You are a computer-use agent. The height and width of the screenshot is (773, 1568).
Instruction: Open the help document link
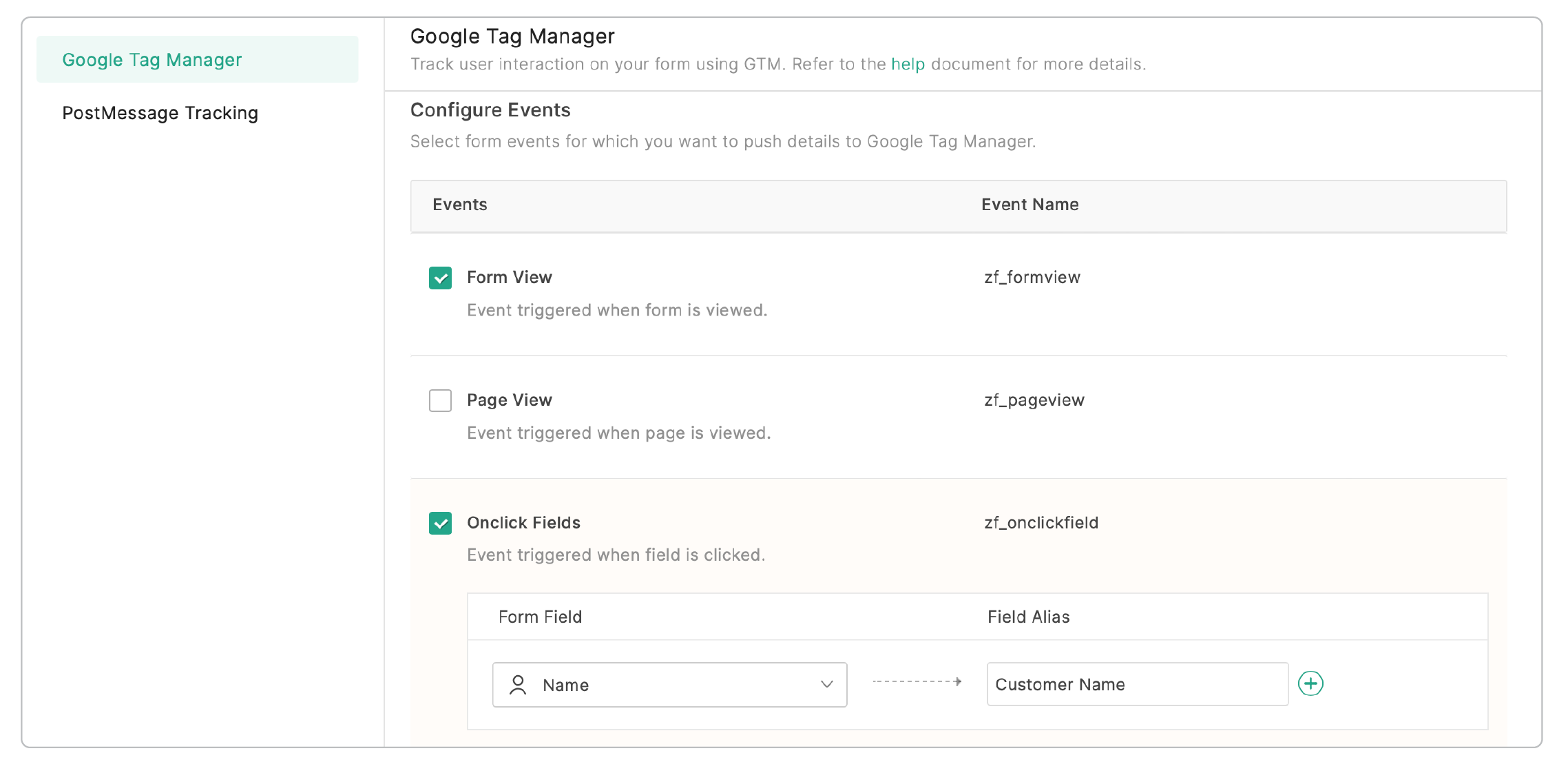[x=908, y=64]
